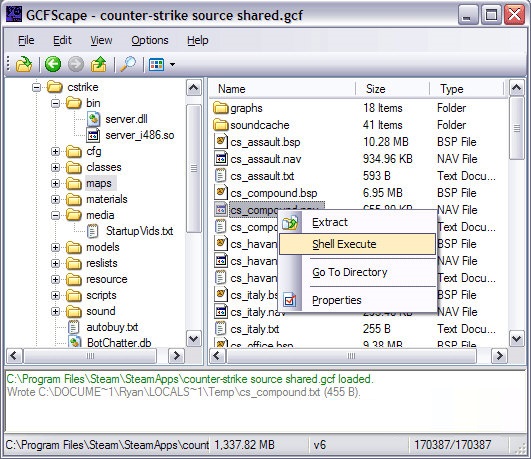Screen dimensions: 531x459
Task: Click the Open file toolbar icon
Action: [x=24, y=64]
